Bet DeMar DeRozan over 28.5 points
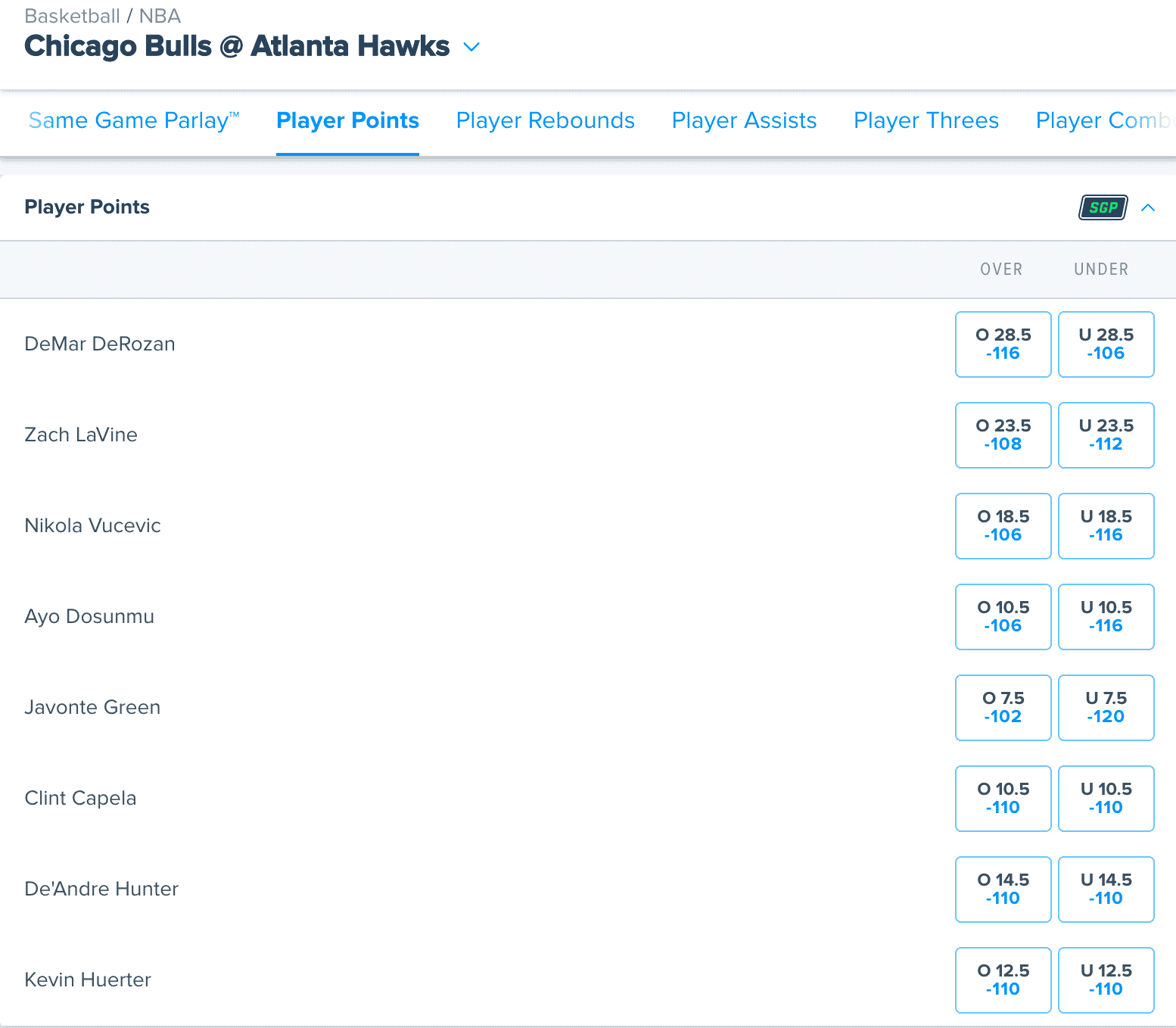 coord(1003,344)
